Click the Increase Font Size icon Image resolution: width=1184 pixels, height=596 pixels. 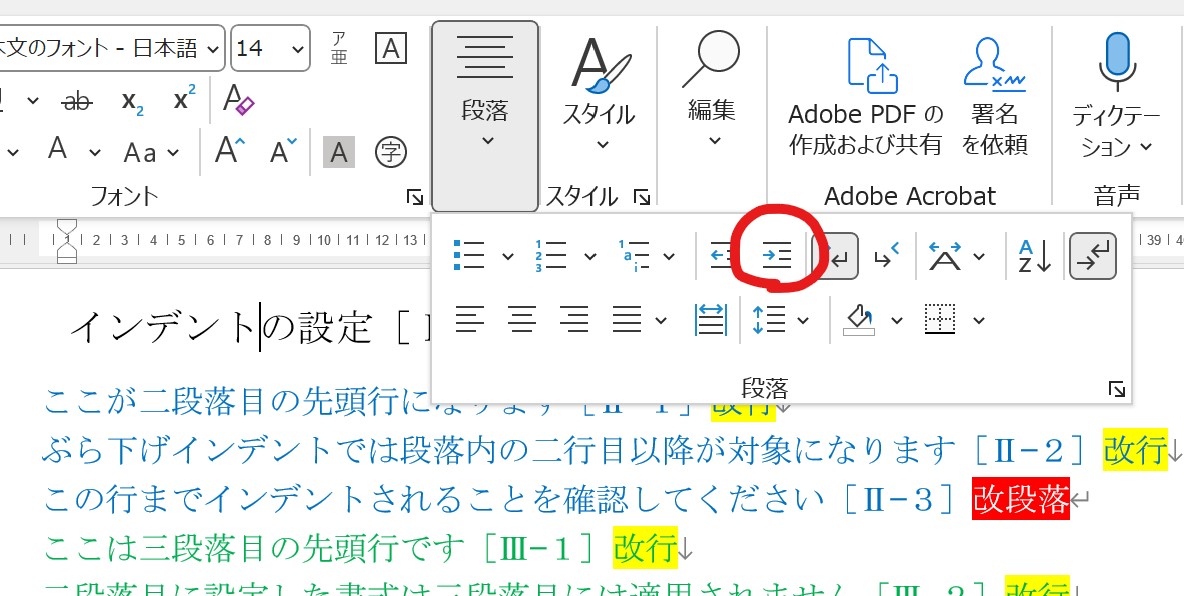230,152
